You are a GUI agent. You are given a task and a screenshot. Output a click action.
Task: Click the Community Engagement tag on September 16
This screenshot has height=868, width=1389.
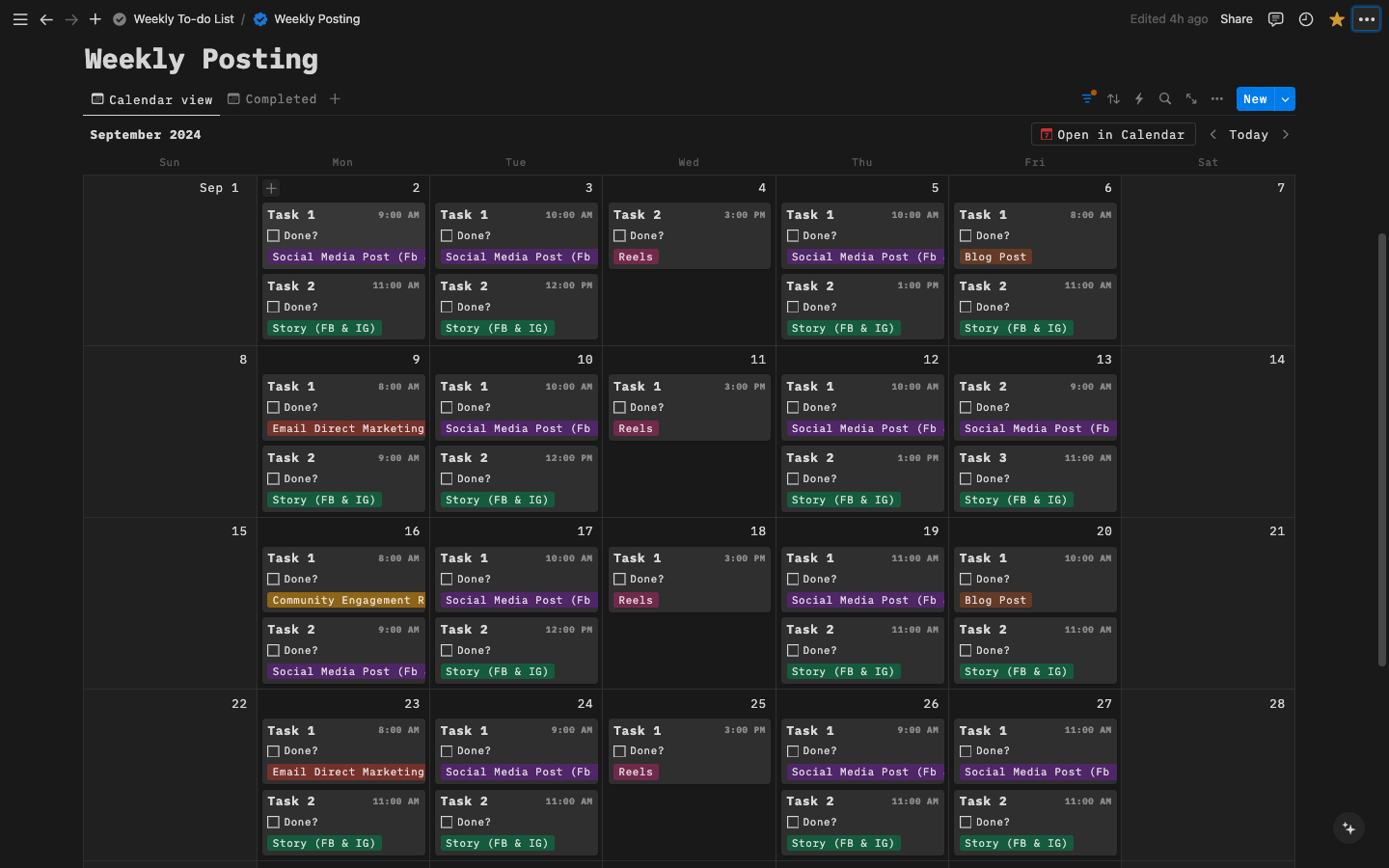(x=346, y=600)
